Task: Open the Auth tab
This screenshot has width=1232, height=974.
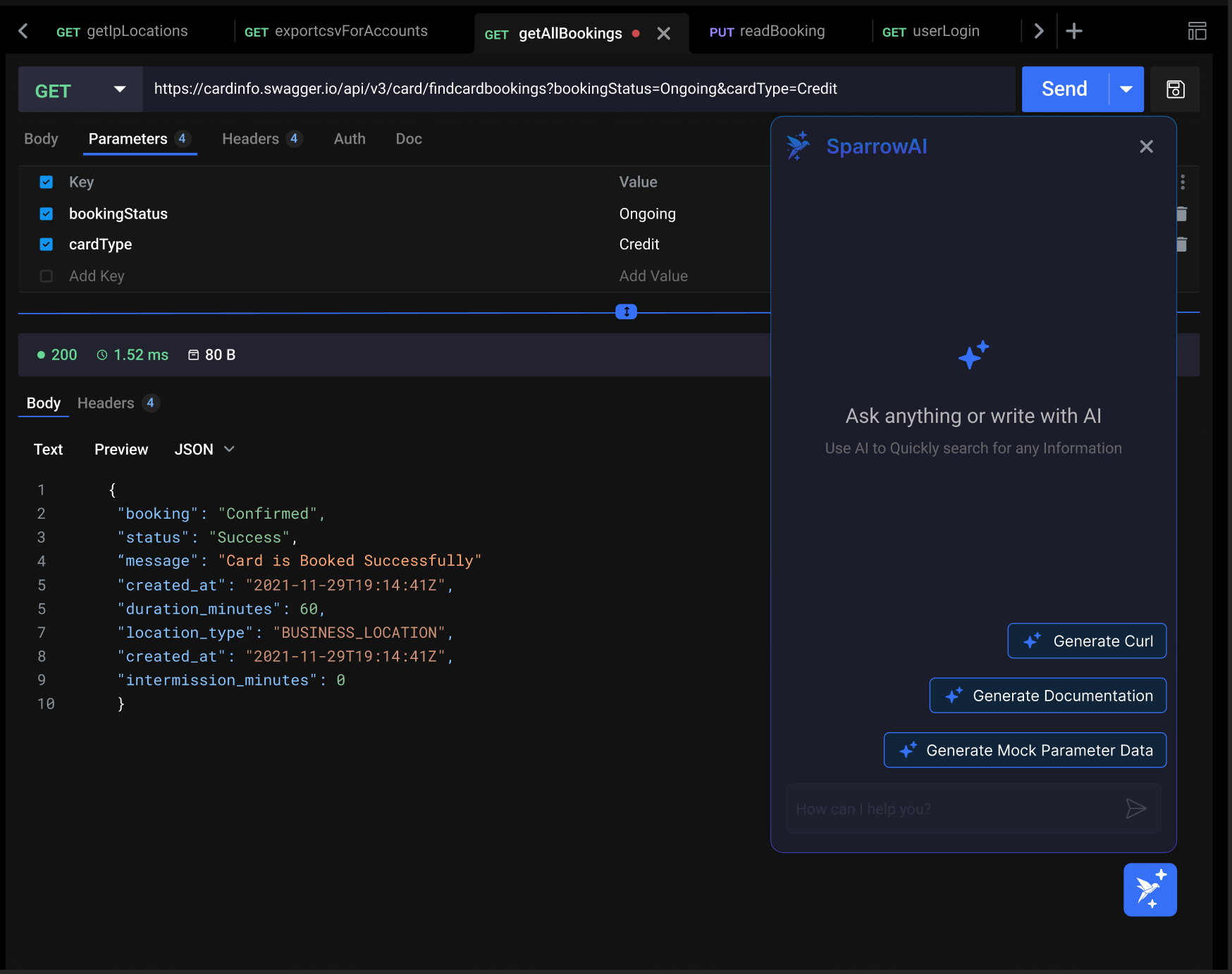Action: click(x=350, y=139)
